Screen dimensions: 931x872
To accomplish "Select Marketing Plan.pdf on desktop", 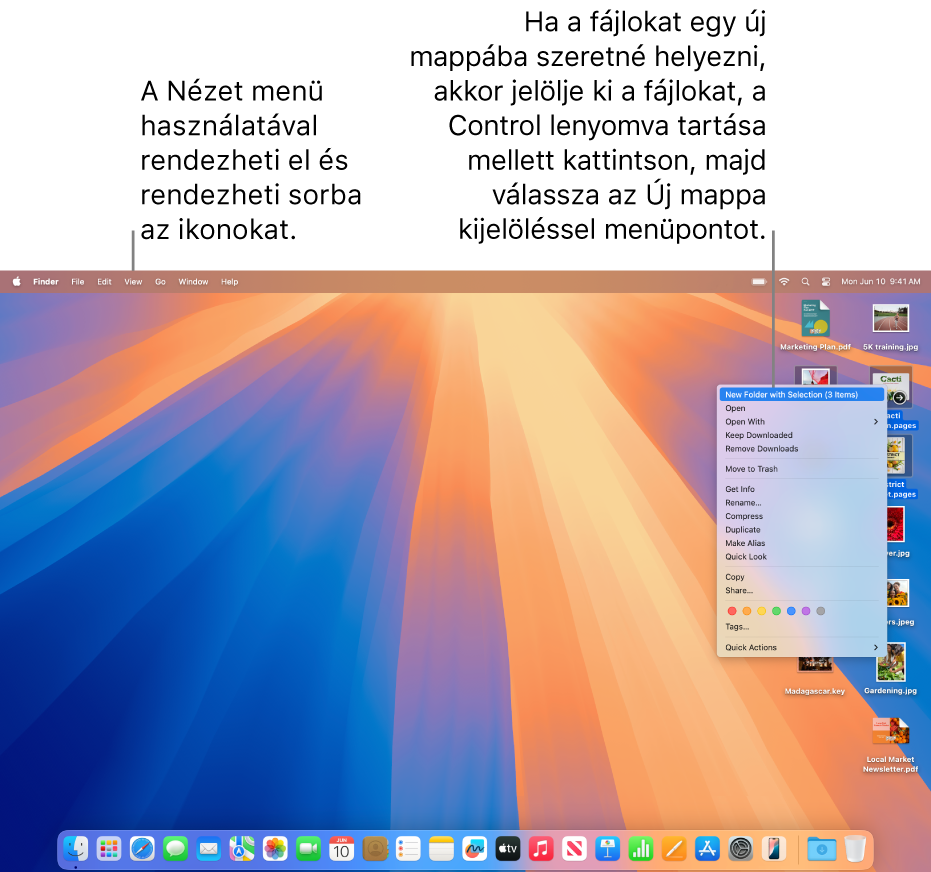I will pos(815,326).
